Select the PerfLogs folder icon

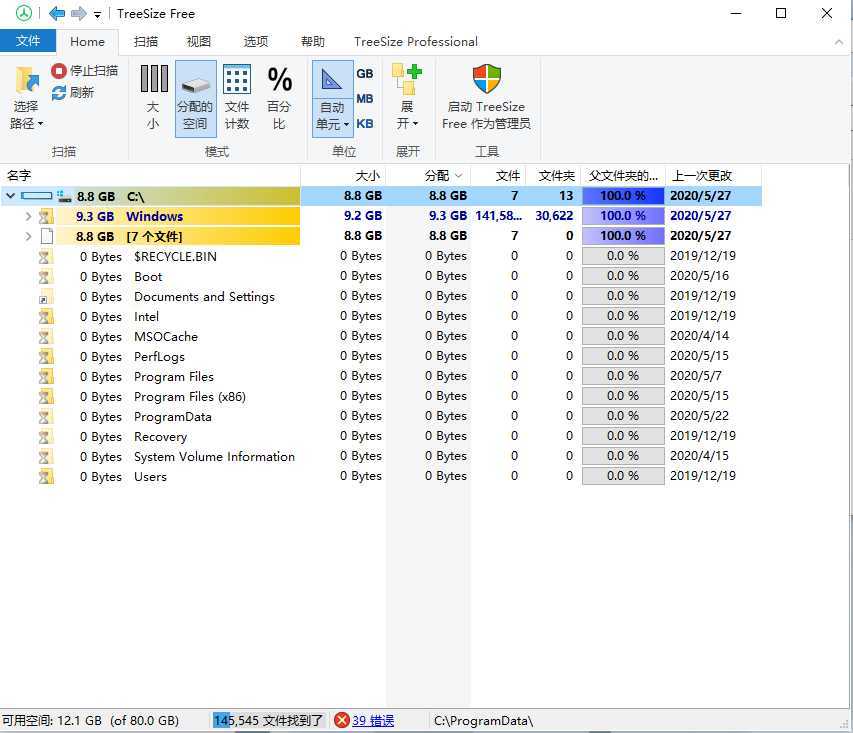click(46, 356)
